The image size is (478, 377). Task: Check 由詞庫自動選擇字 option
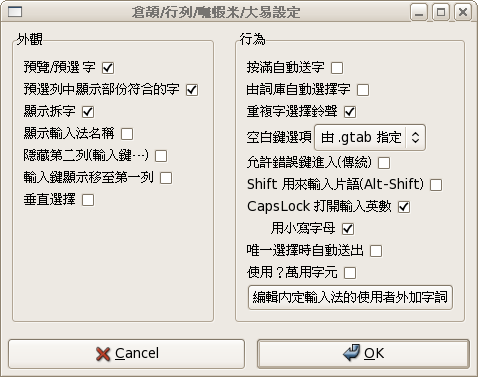click(x=363, y=90)
